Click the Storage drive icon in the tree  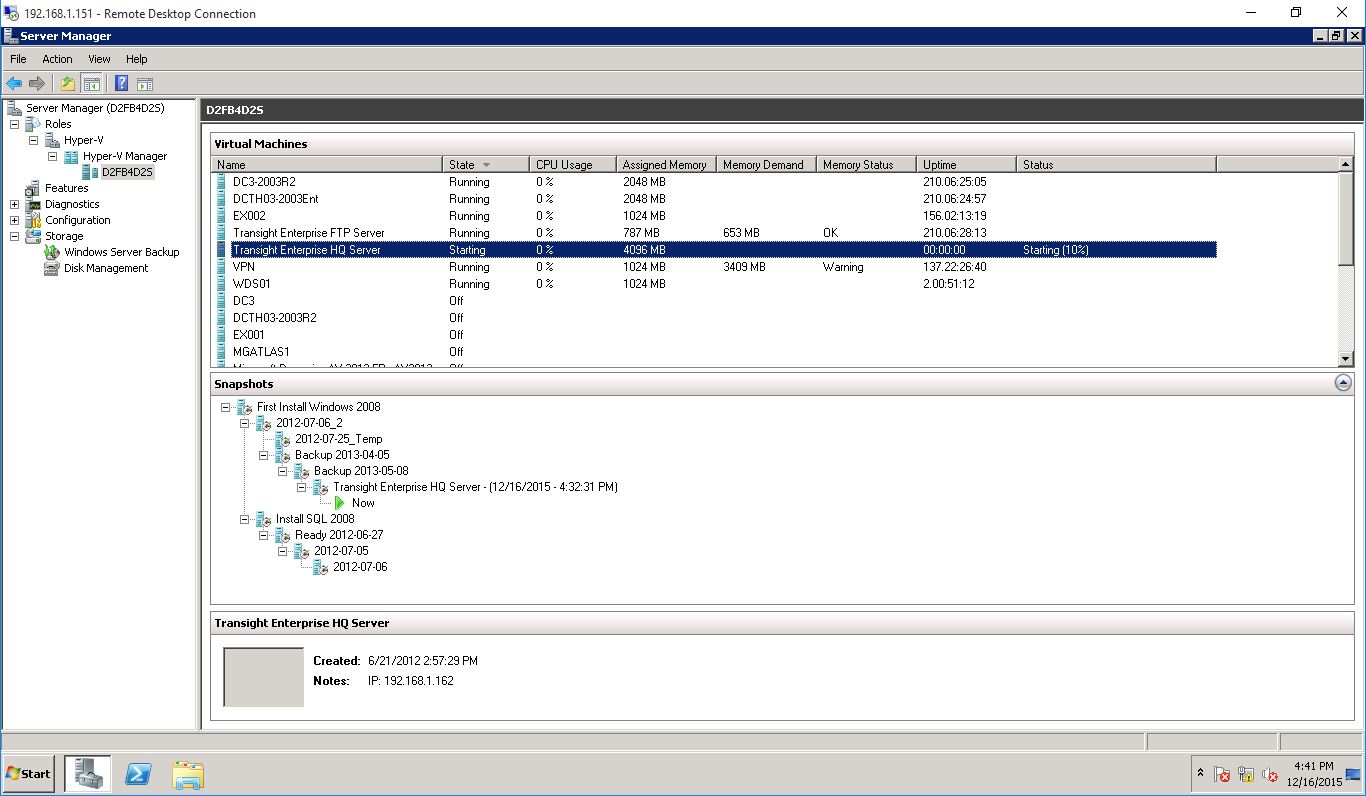click(x=33, y=236)
